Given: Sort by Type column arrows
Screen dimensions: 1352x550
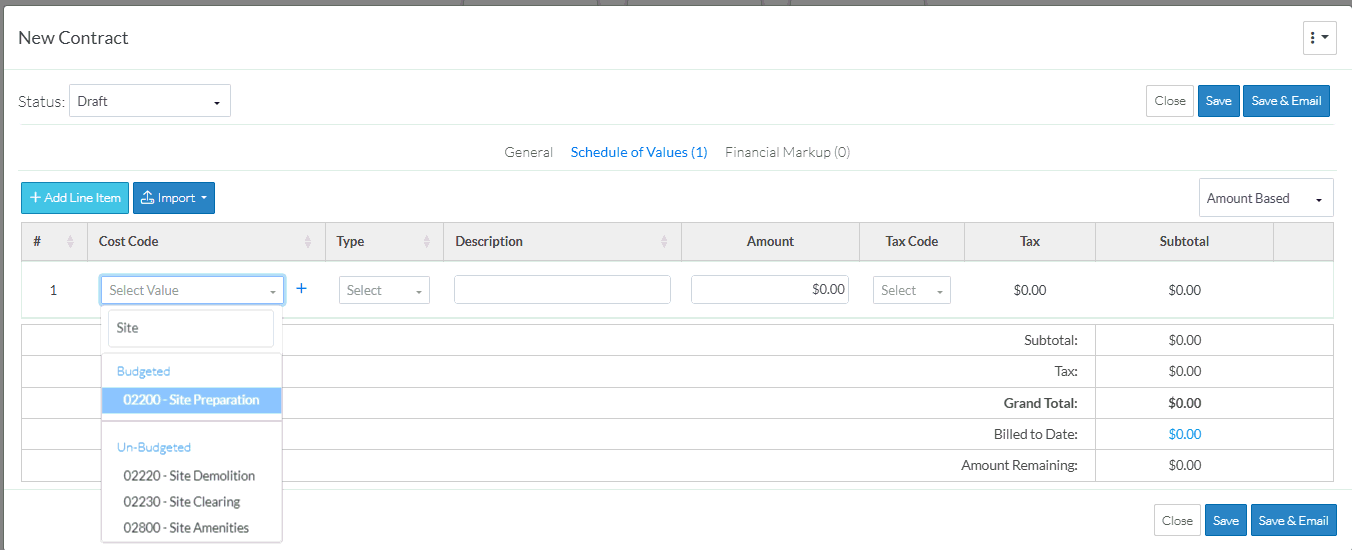Looking at the screenshot, I should (427, 242).
